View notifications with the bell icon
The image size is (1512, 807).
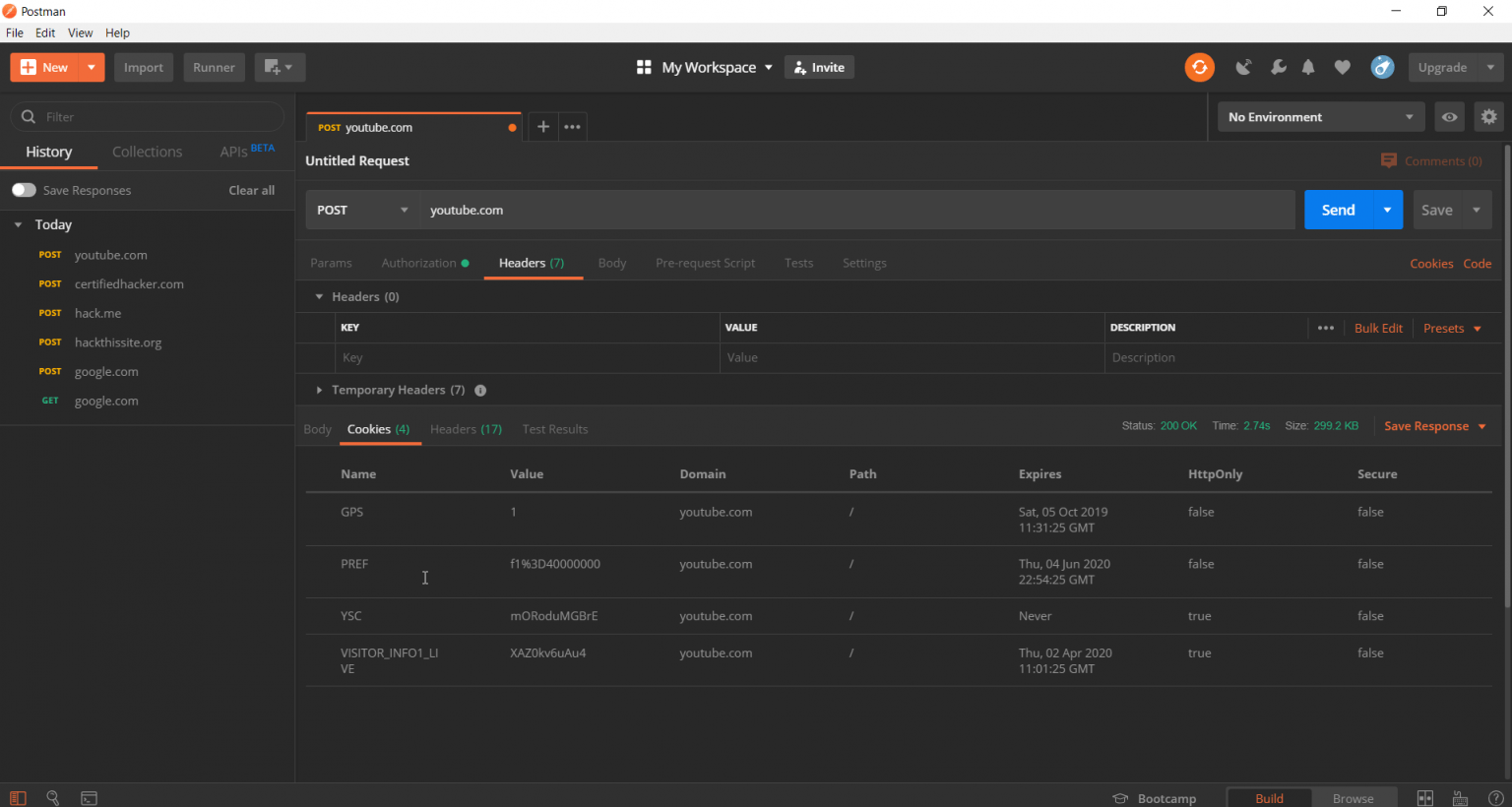point(1308,67)
